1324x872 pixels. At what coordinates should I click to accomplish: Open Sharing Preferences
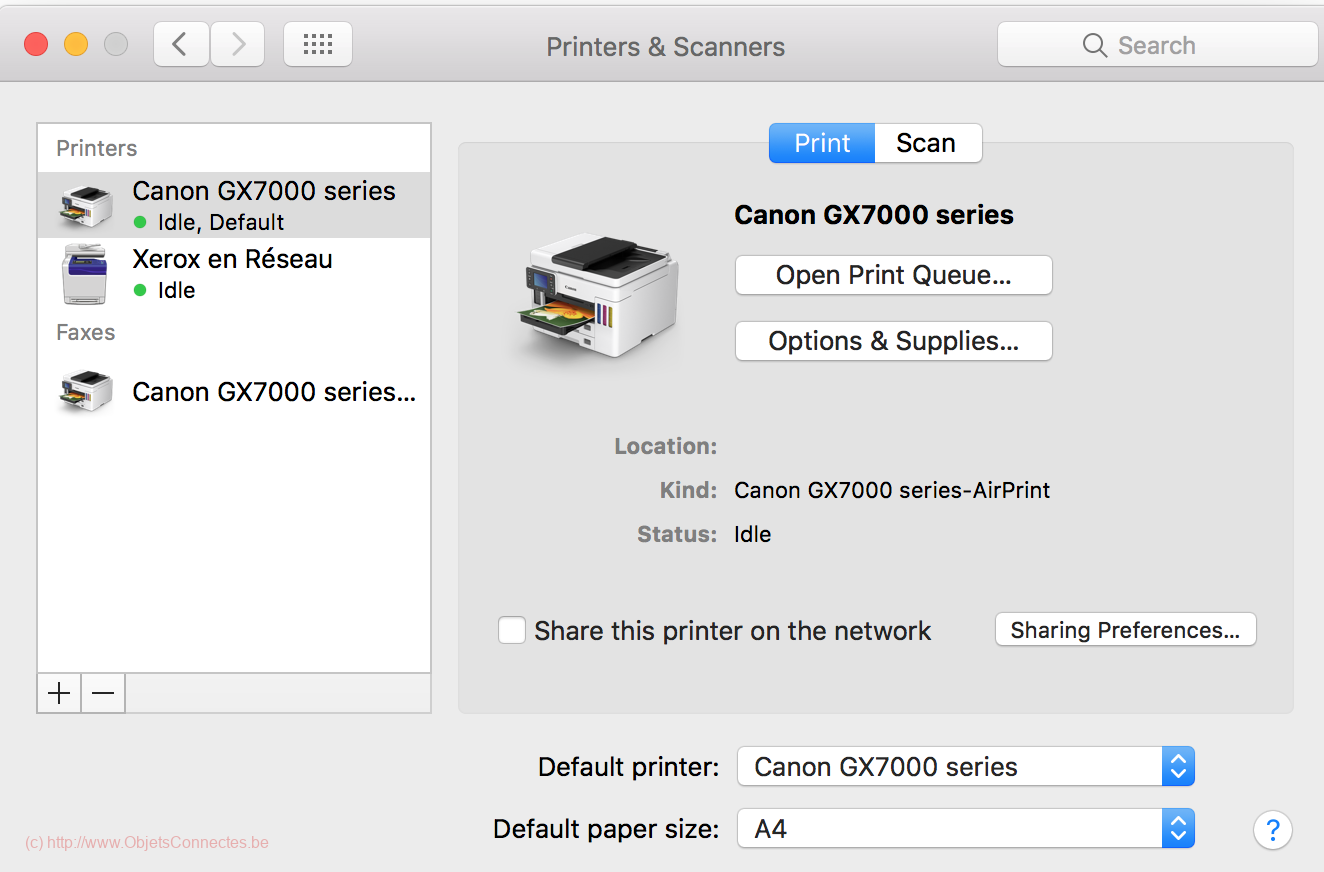[x=1125, y=630]
